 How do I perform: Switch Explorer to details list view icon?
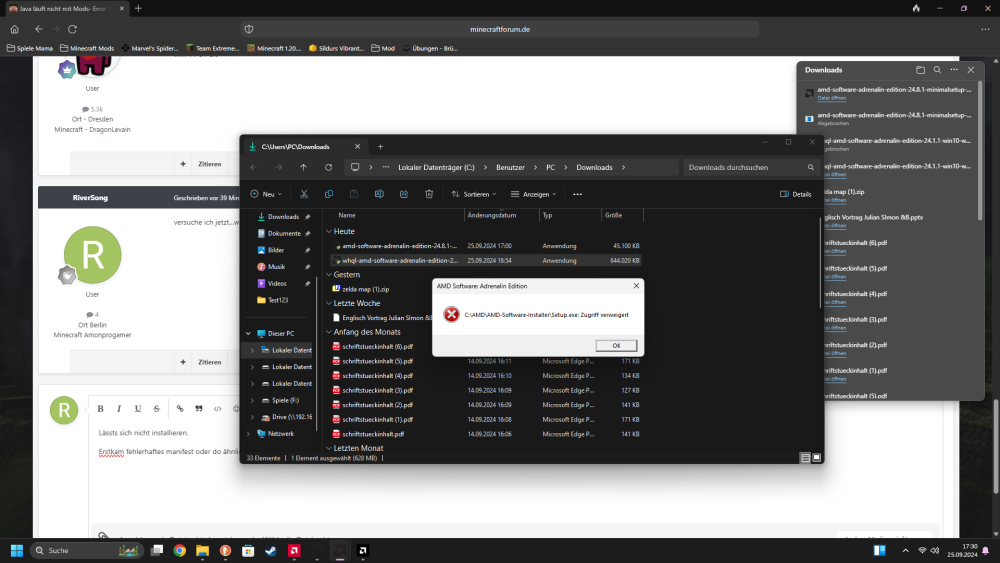click(805, 458)
